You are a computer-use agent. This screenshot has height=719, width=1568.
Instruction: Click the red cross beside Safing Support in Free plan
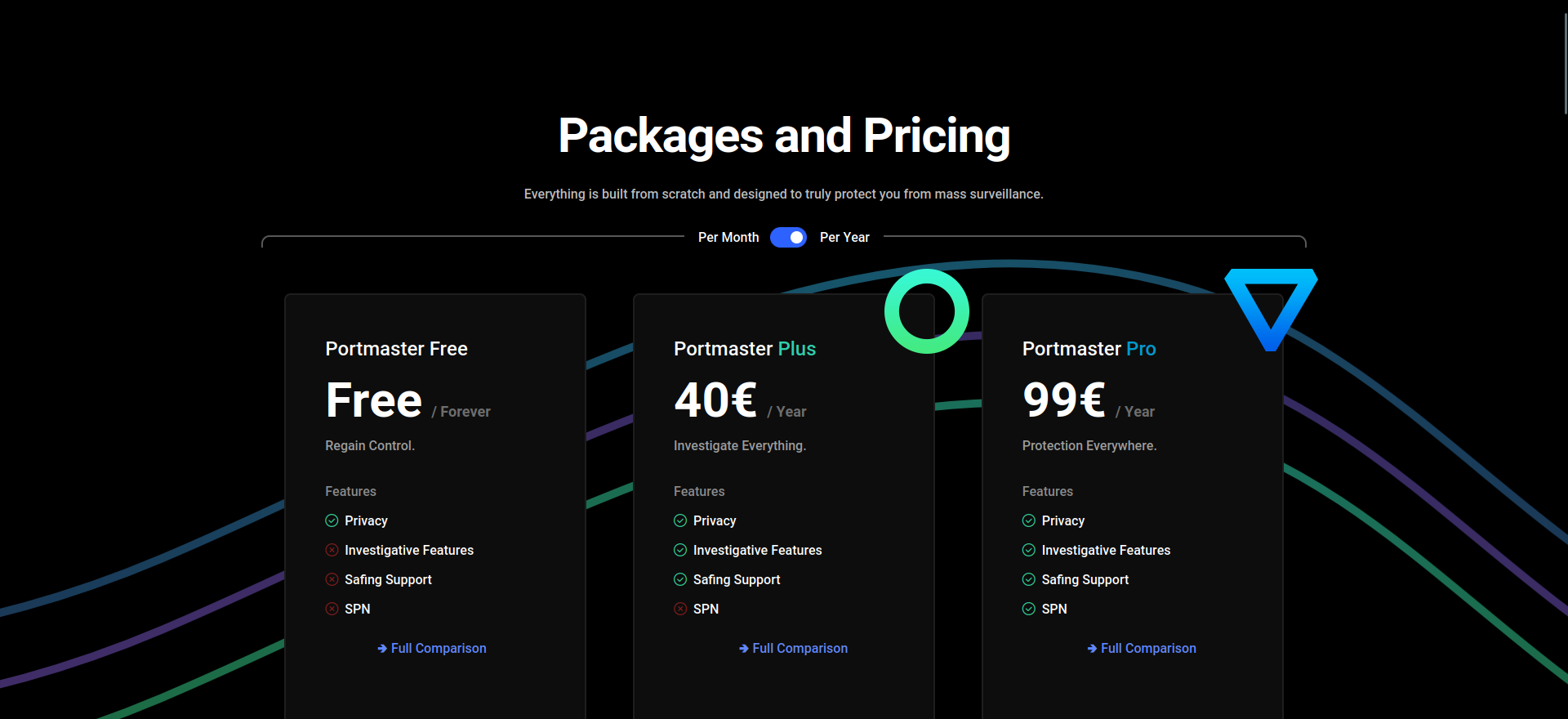pos(332,579)
